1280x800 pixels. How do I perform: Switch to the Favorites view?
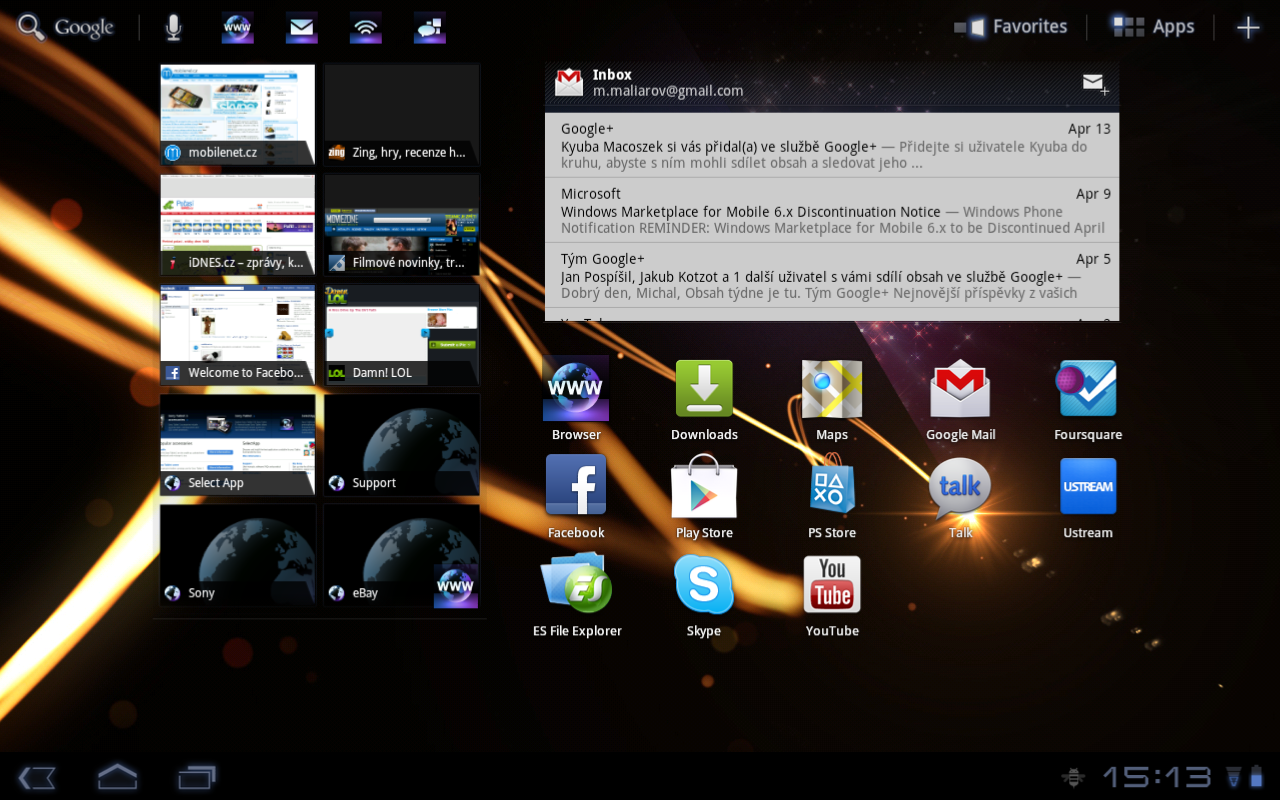click(1011, 26)
